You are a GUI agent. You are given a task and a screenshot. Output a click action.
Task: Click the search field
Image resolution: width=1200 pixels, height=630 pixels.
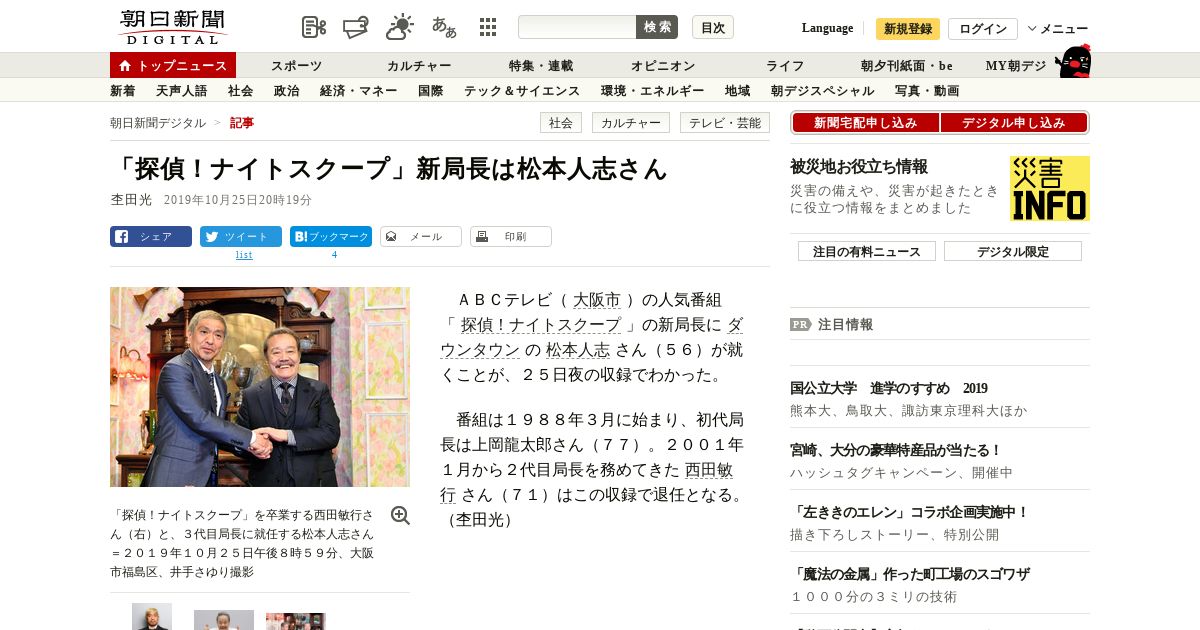tap(577, 27)
